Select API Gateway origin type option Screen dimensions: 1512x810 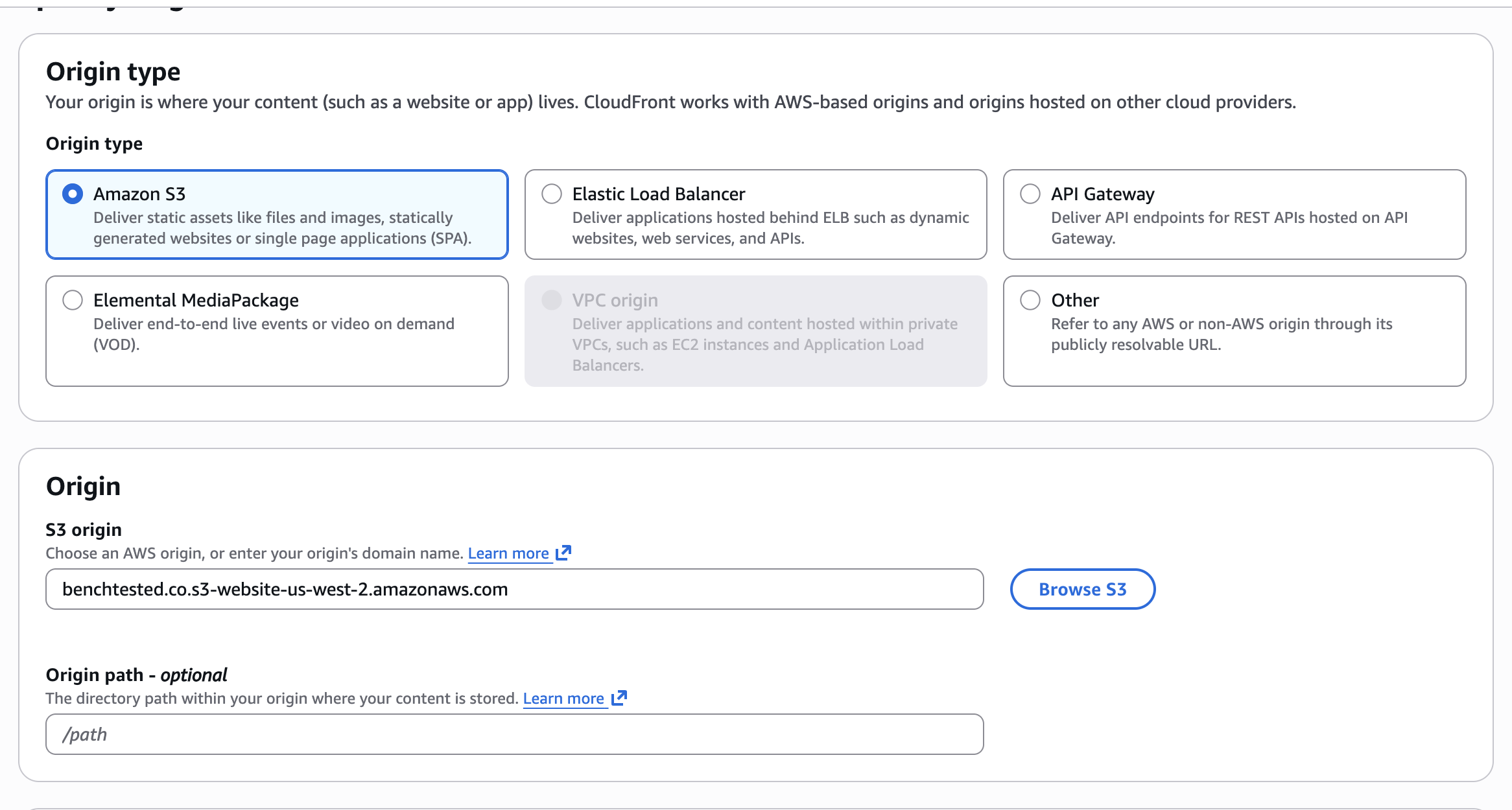(1030, 194)
